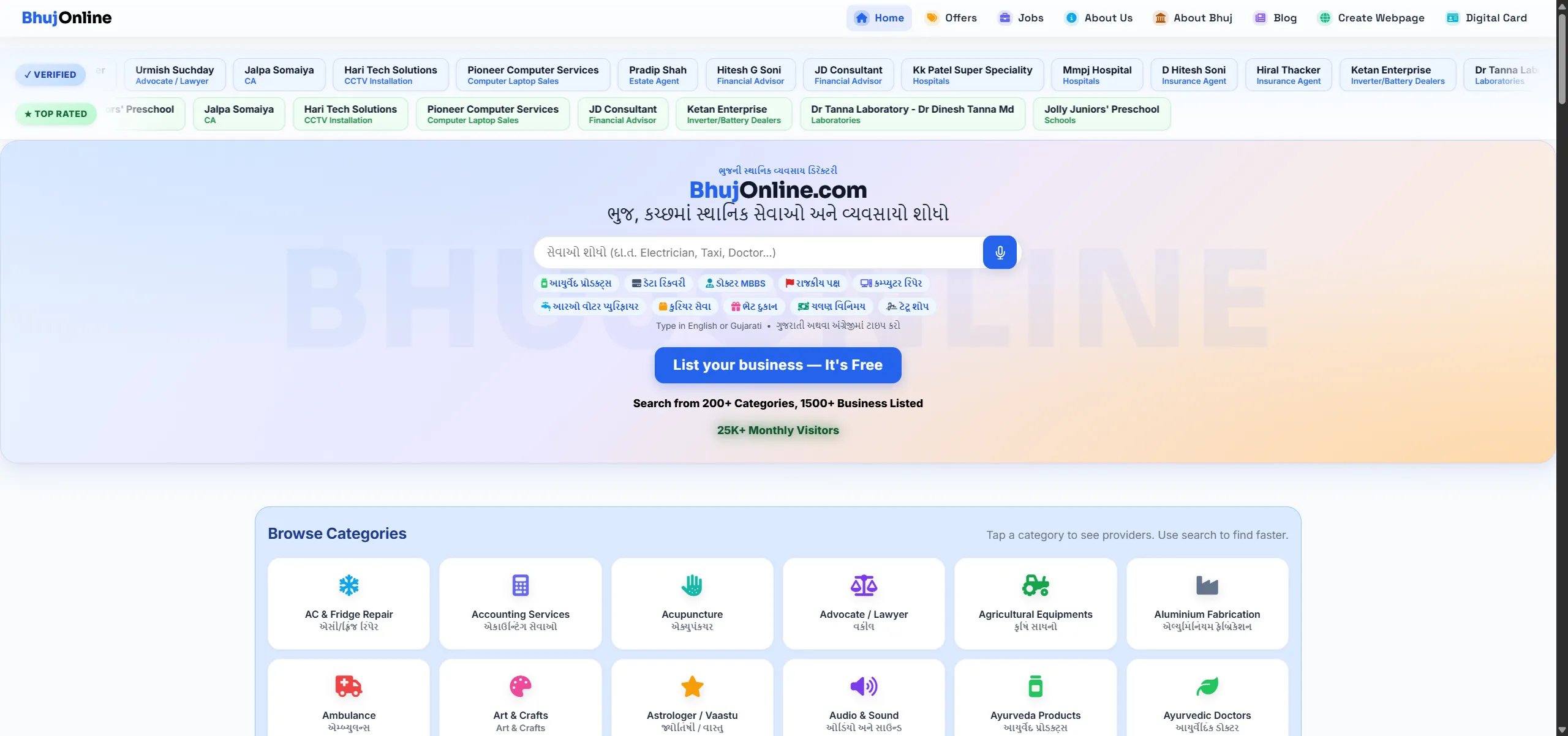Open the Offers navigation item

click(x=951, y=18)
